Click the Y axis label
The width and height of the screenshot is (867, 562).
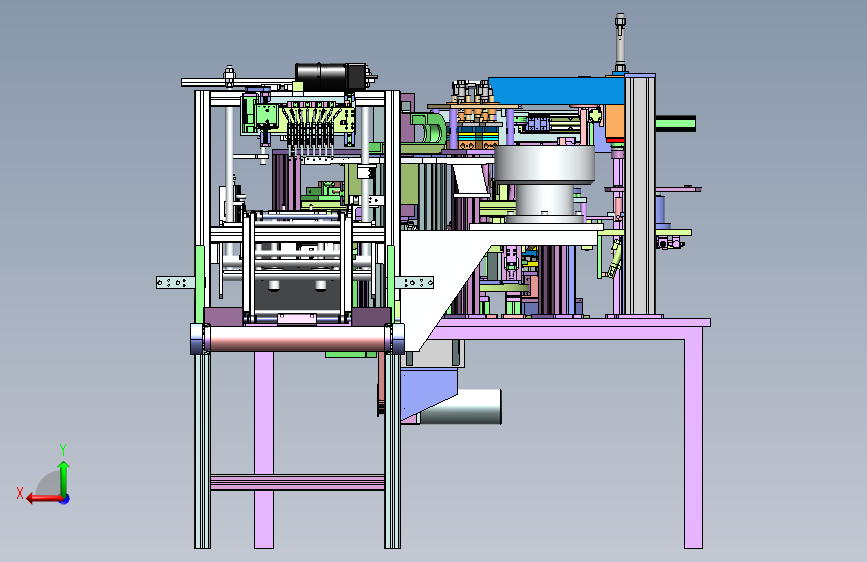pyautogui.click(x=63, y=450)
